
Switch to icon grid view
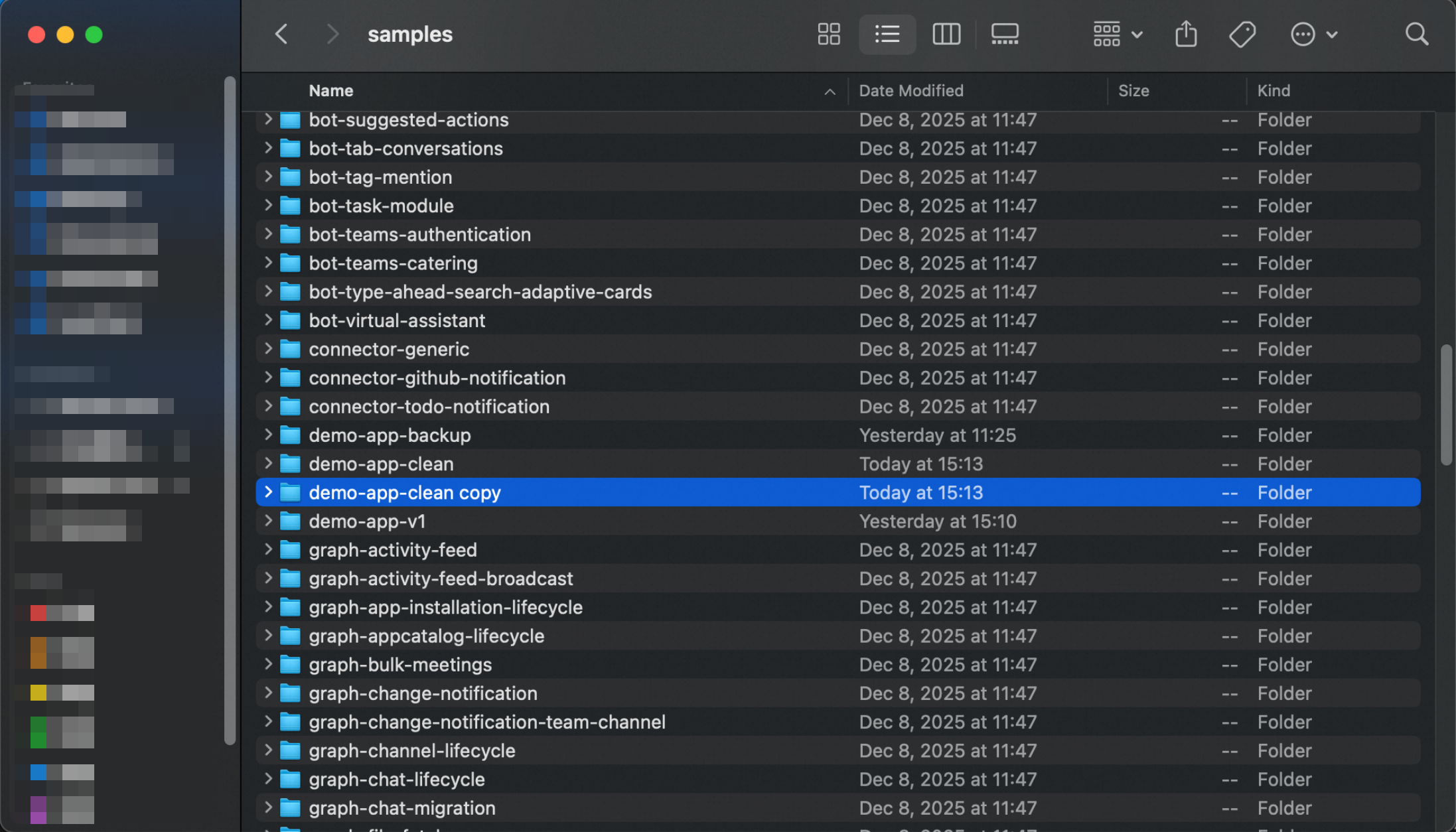click(x=828, y=34)
